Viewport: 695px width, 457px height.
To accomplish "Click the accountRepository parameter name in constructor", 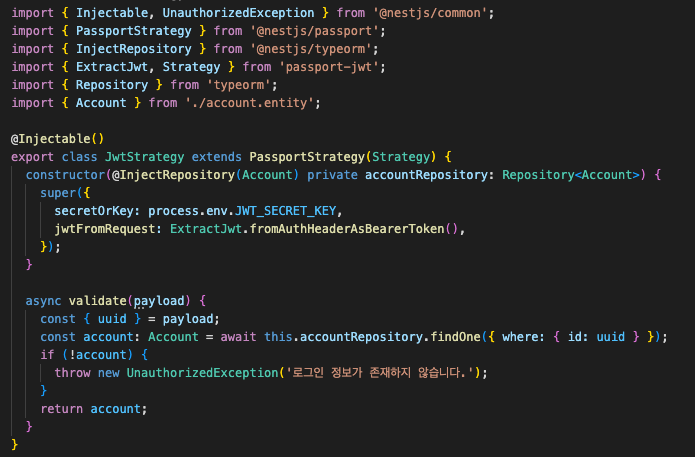I will pos(426,175).
